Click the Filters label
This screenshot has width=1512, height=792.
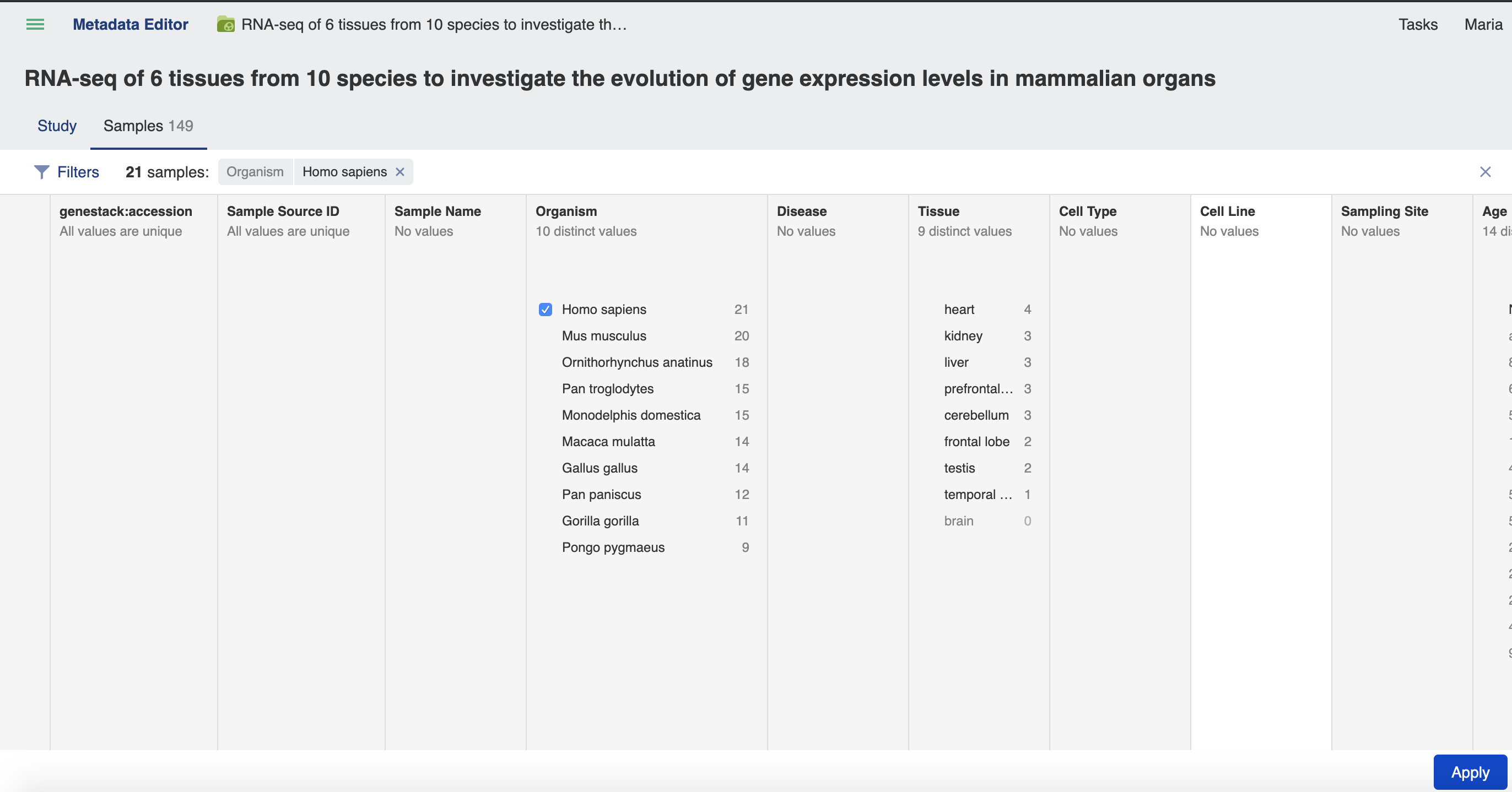78,172
